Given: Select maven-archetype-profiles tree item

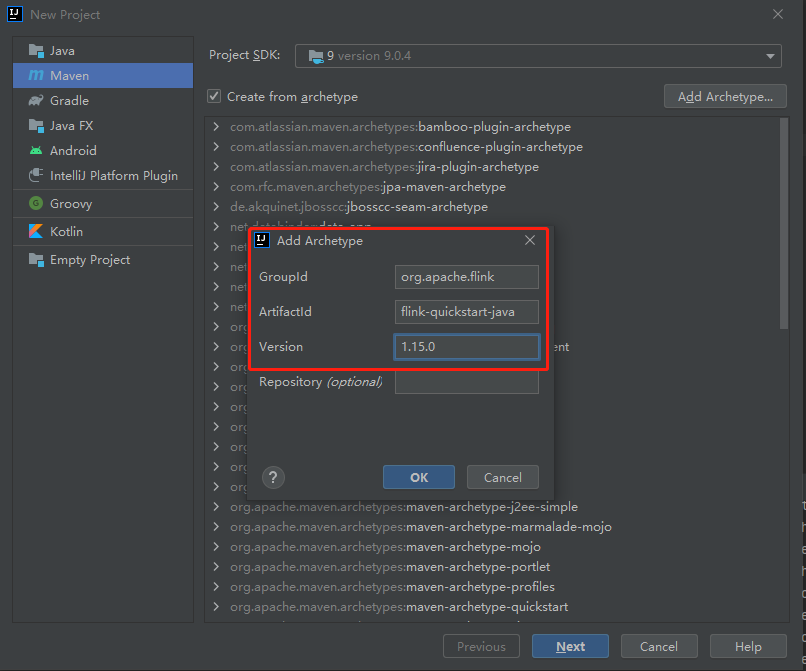Looking at the screenshot, I should point(392,587).
